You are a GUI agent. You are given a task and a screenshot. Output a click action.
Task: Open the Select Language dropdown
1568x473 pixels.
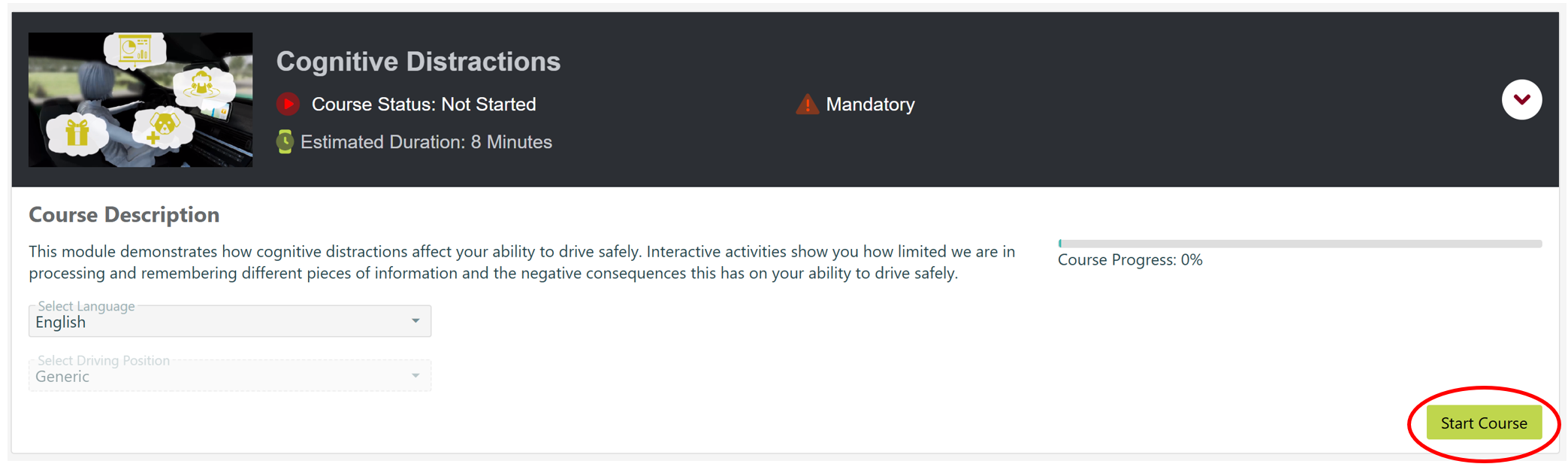tap(230, 321)
